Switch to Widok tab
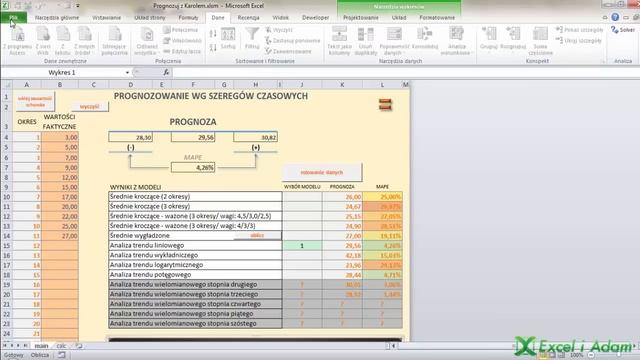640x360 pixels. (280, 18)
